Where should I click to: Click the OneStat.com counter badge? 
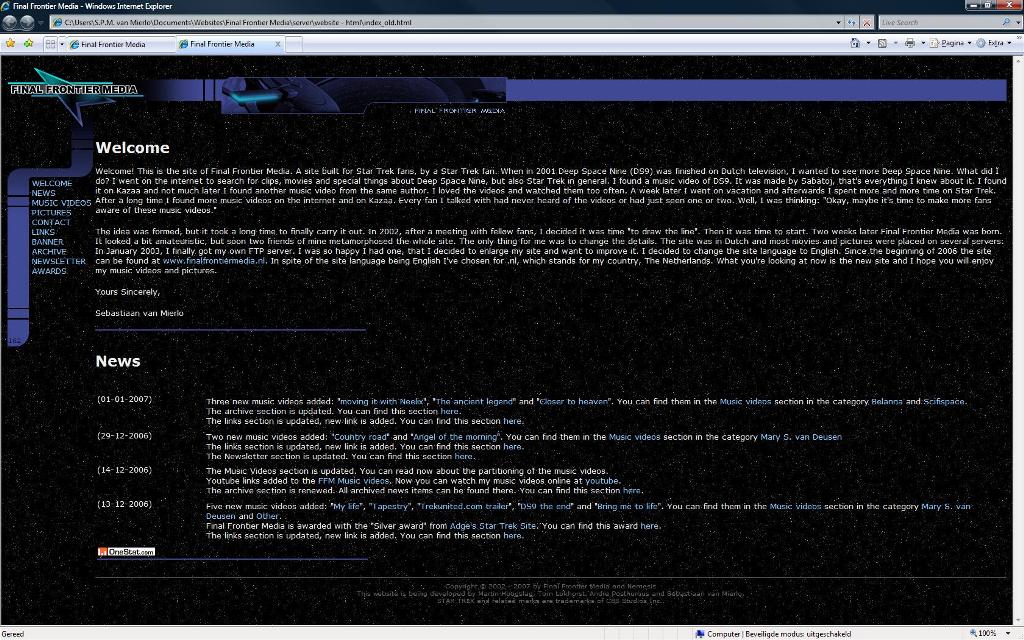point(126,552)
